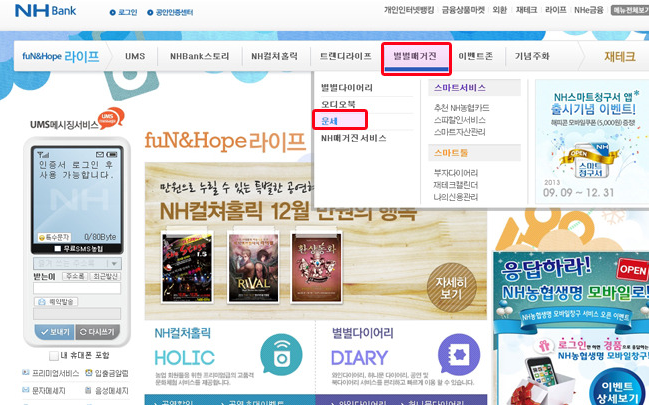The height and width of the screenshot is (406, 649).
Task: Click the 입출금알림 alarm clock icon
Action: pyautogui.click(x=89, y=373)
